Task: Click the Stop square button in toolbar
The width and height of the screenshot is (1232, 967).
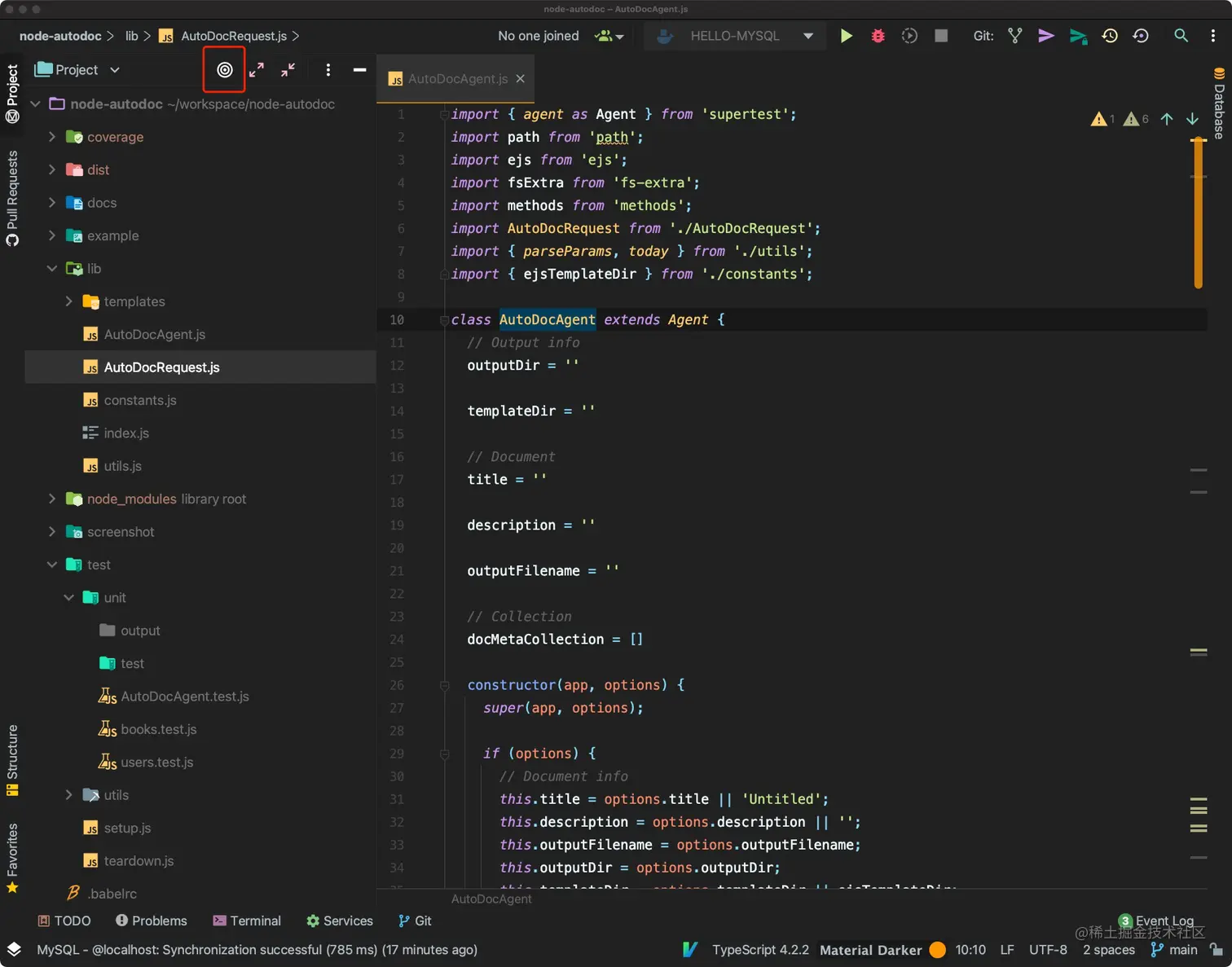Action: point(941,36)
